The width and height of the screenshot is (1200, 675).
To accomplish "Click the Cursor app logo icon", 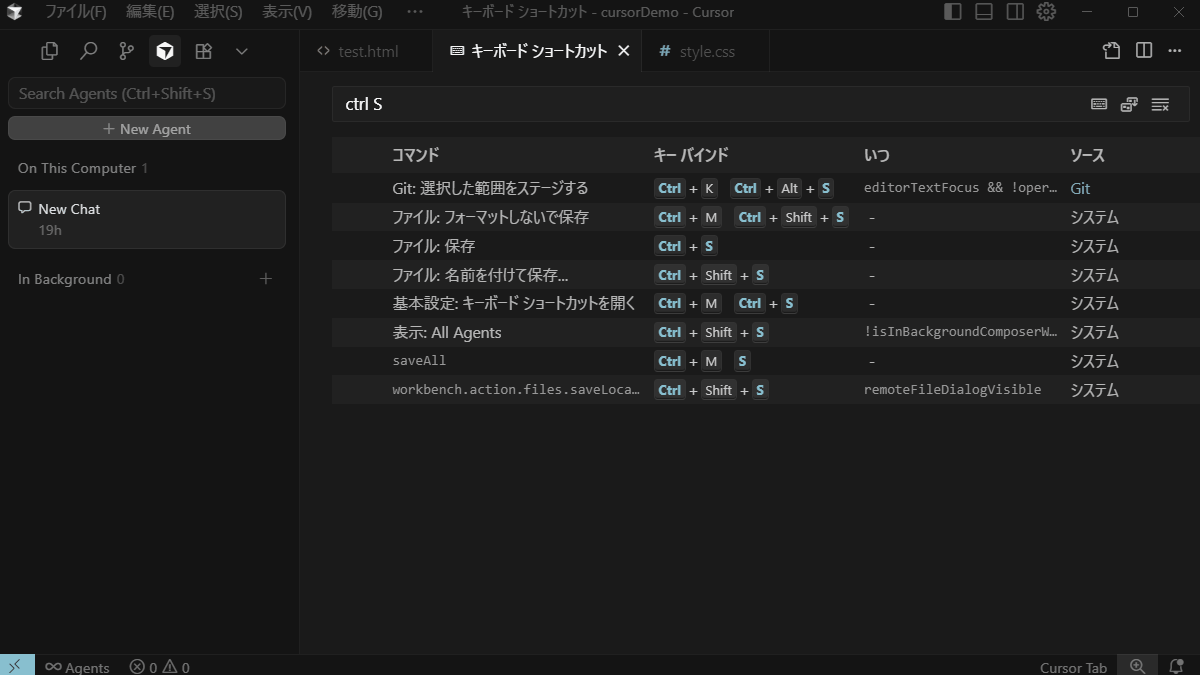I will (x=14, y=12).
